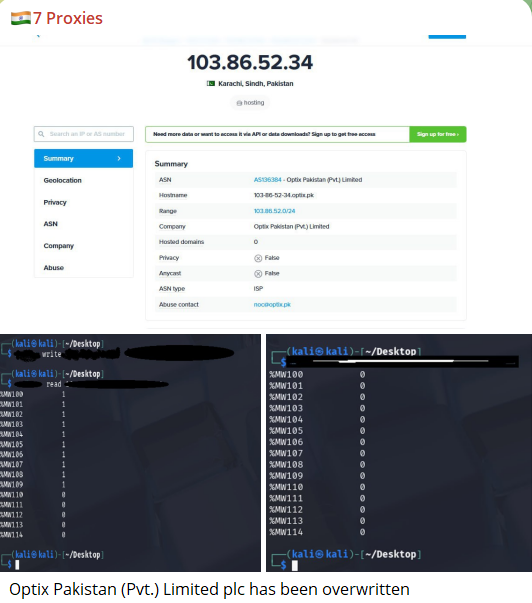Viewport: 532px width, 603px height.
Task: Click the search magnifier icon
Action: click(x=41, y=134)
